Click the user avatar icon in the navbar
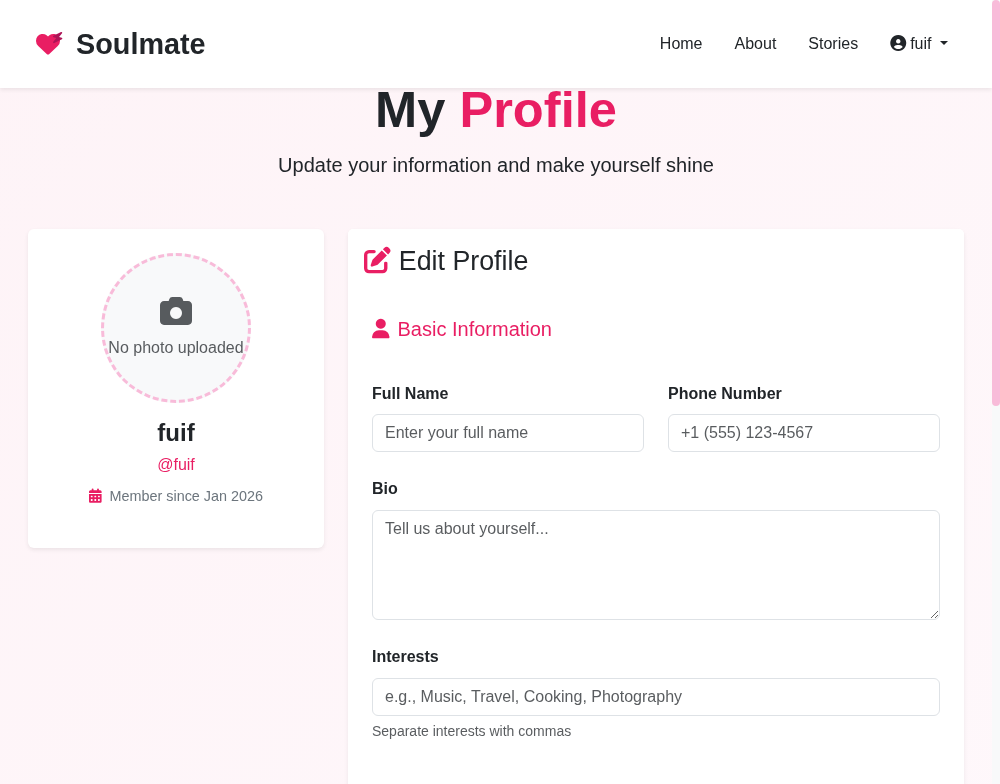The height and width of the screenshot is (784, 1000). pyautogui.click(x=897, y=43)
